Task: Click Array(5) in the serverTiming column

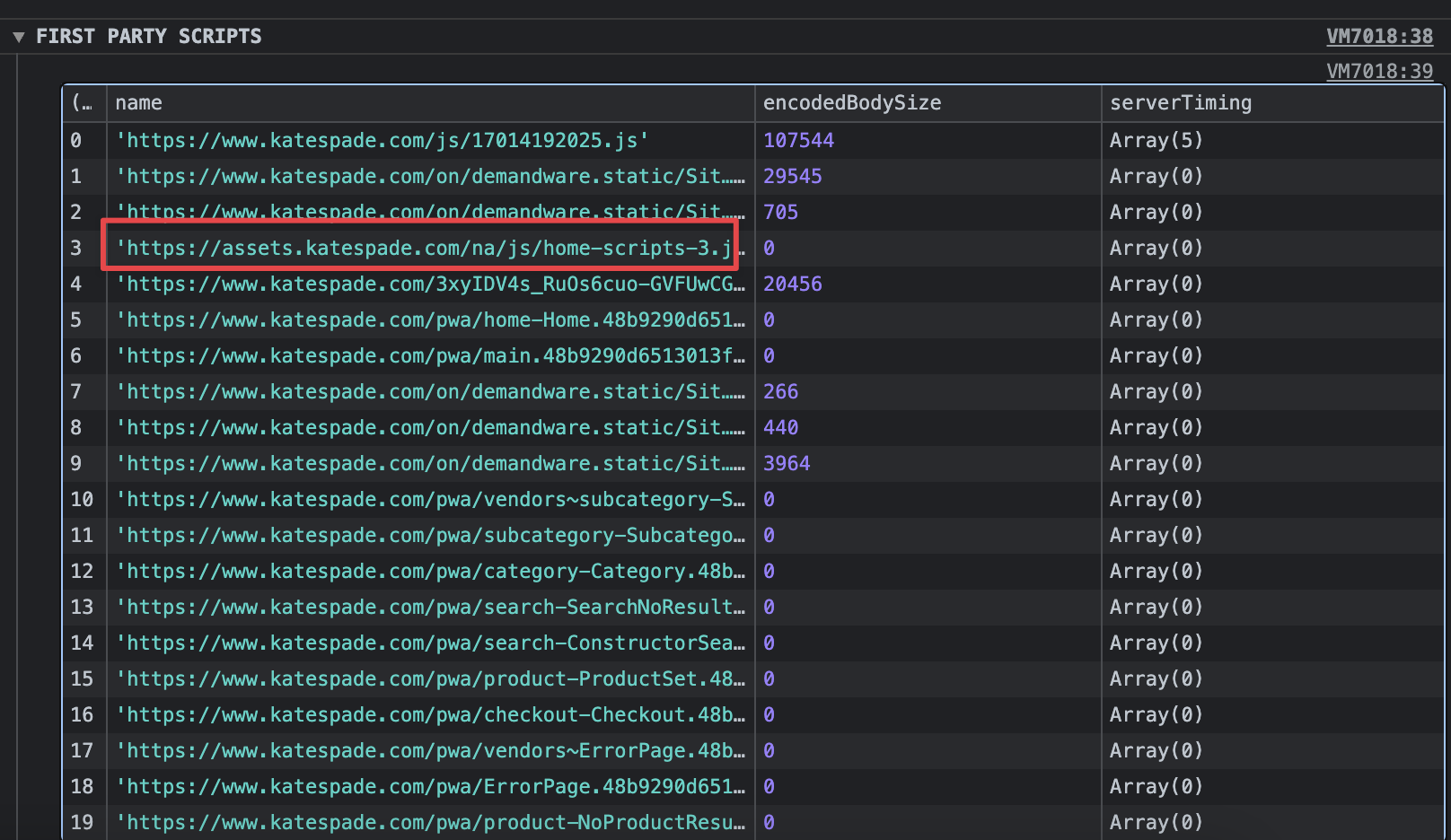Action: click(x=1156, y=140)
